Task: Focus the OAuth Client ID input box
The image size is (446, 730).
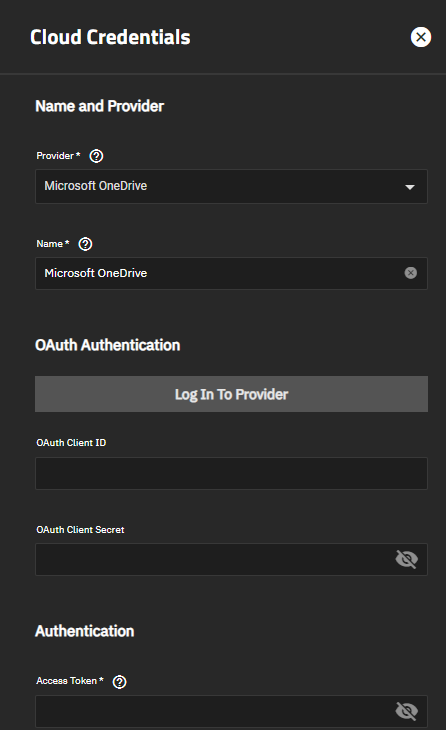Action: (231, 473)
